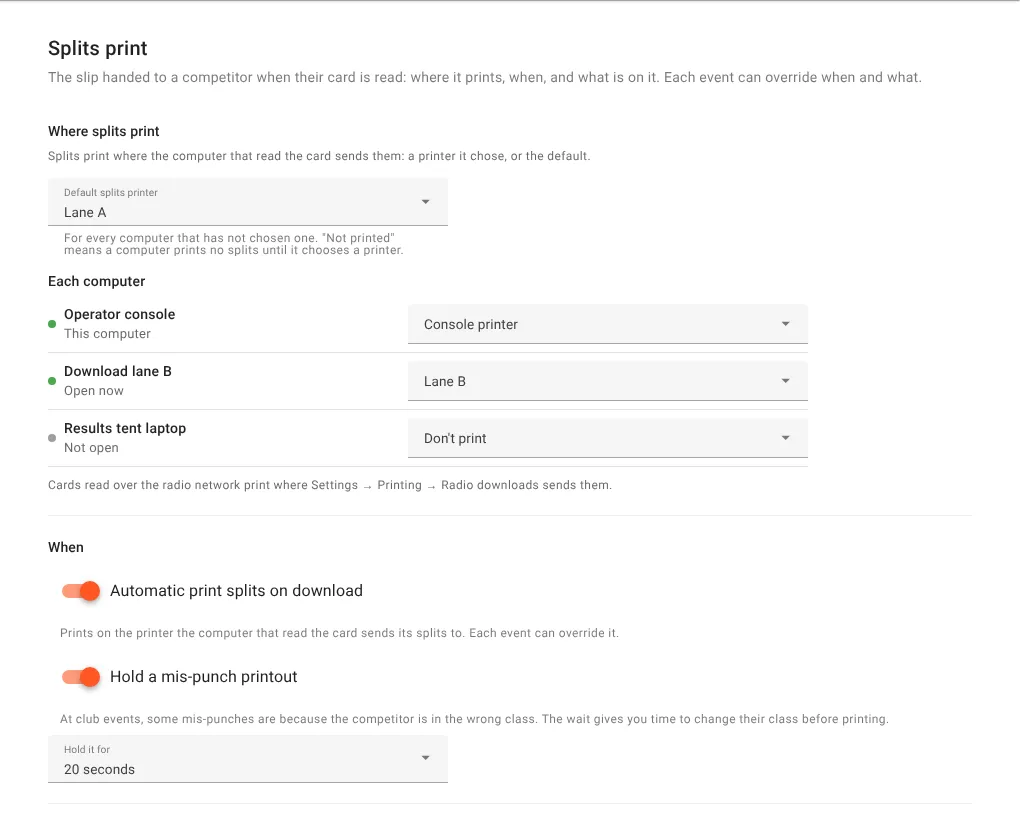The width and height of the screenshot is (1020, 820).
Task: Click the Open now status text
Action: click(94, 391)
